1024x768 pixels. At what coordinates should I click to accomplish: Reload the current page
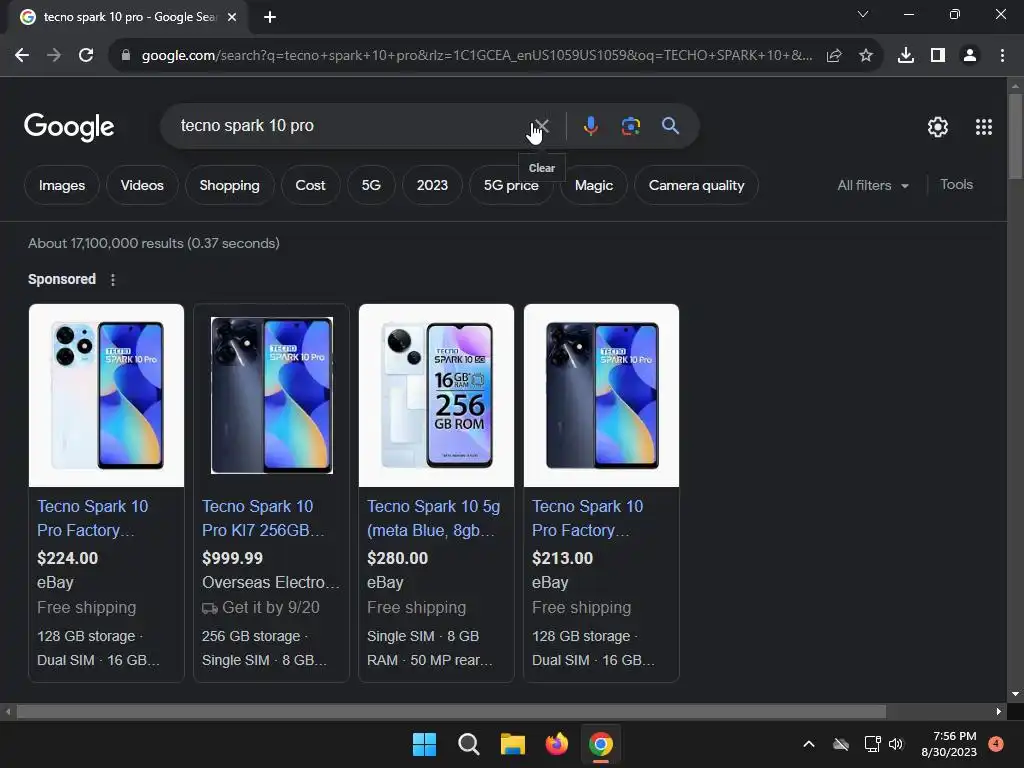coord(86,56)
